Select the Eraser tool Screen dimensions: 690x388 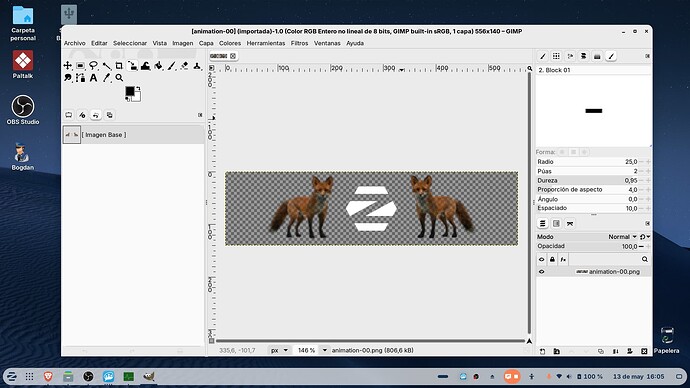pyautogui.click(x=184, y=66)
